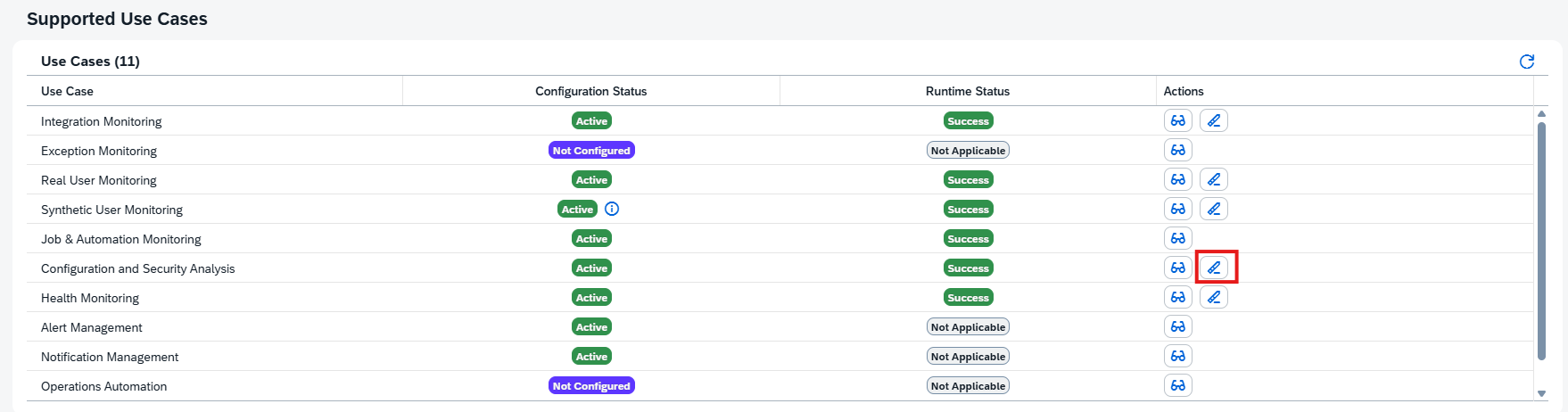Display Operations Automation via glasses icon
The image size is (1568, 412).
click(x=1177, y=385)
